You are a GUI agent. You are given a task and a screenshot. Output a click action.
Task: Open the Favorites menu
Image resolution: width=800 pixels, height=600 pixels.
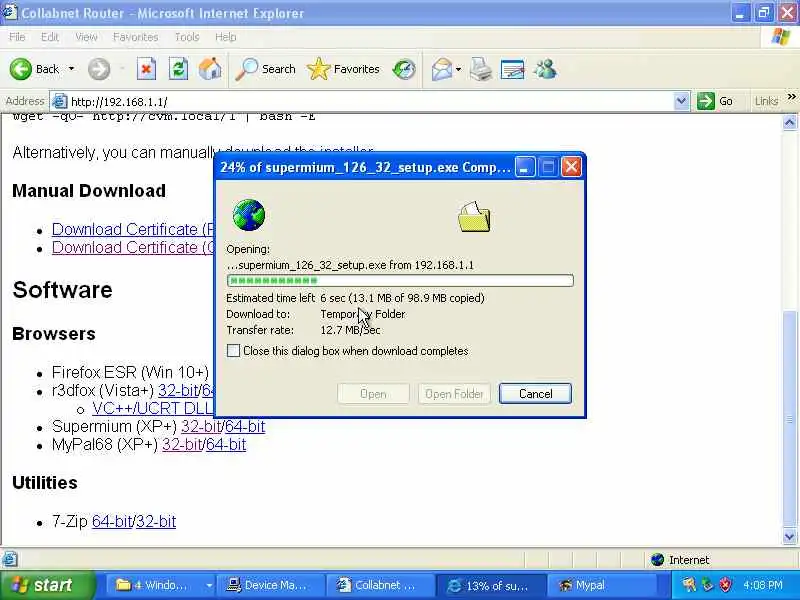135,37
